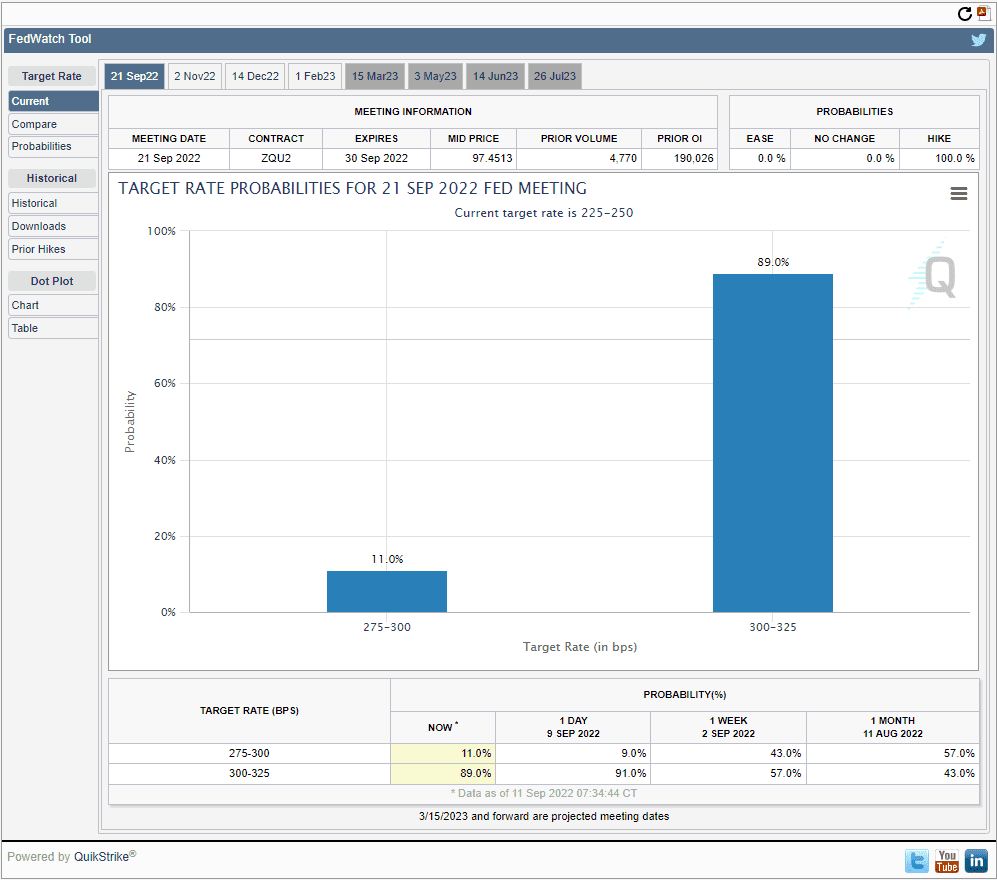Click the QuikStrike Q logo watermark
The image size is (997, 880).
[933, 275]
